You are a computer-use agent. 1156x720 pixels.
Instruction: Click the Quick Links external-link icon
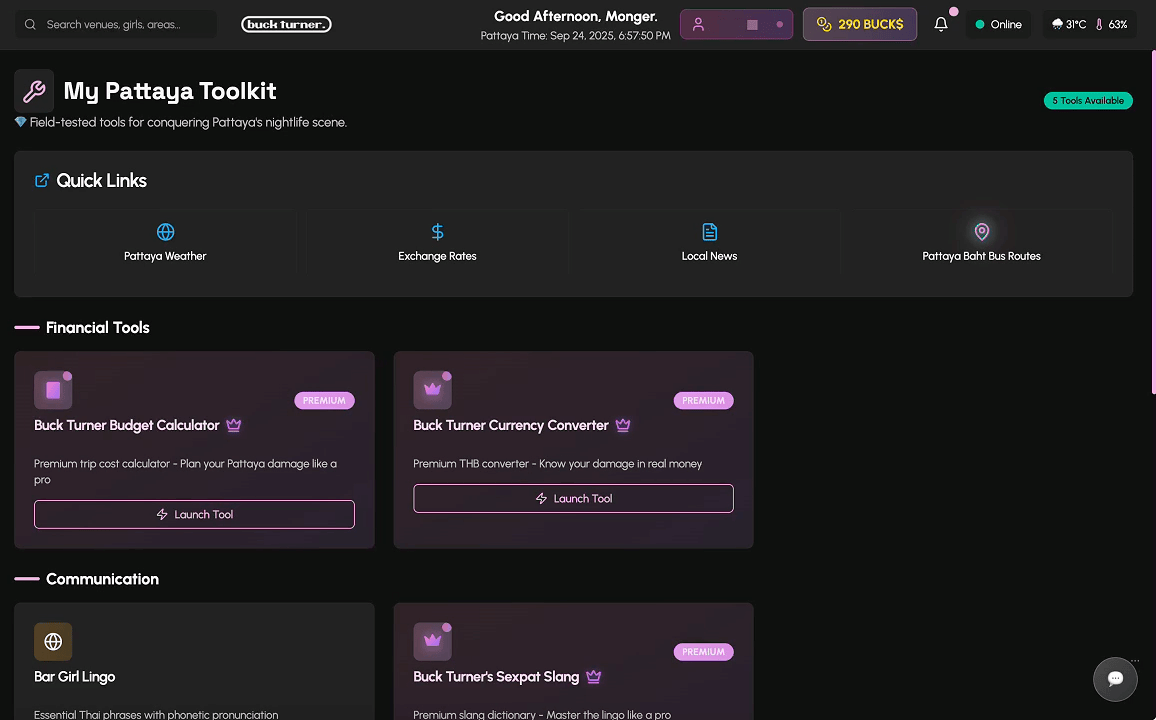click(42, 180)
